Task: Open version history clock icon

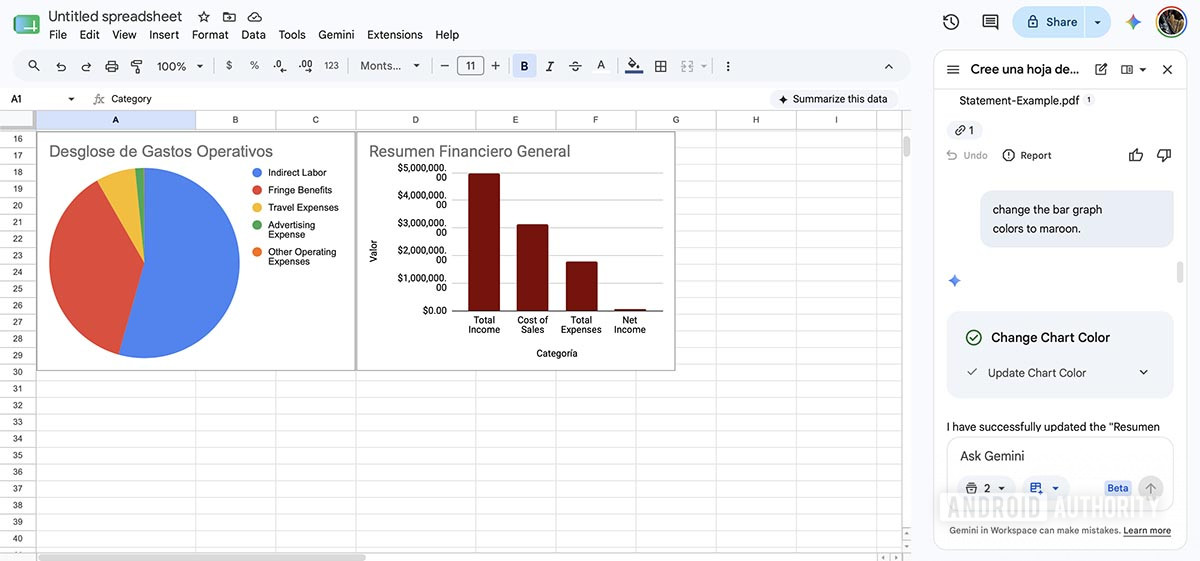Action: point(951,22)
